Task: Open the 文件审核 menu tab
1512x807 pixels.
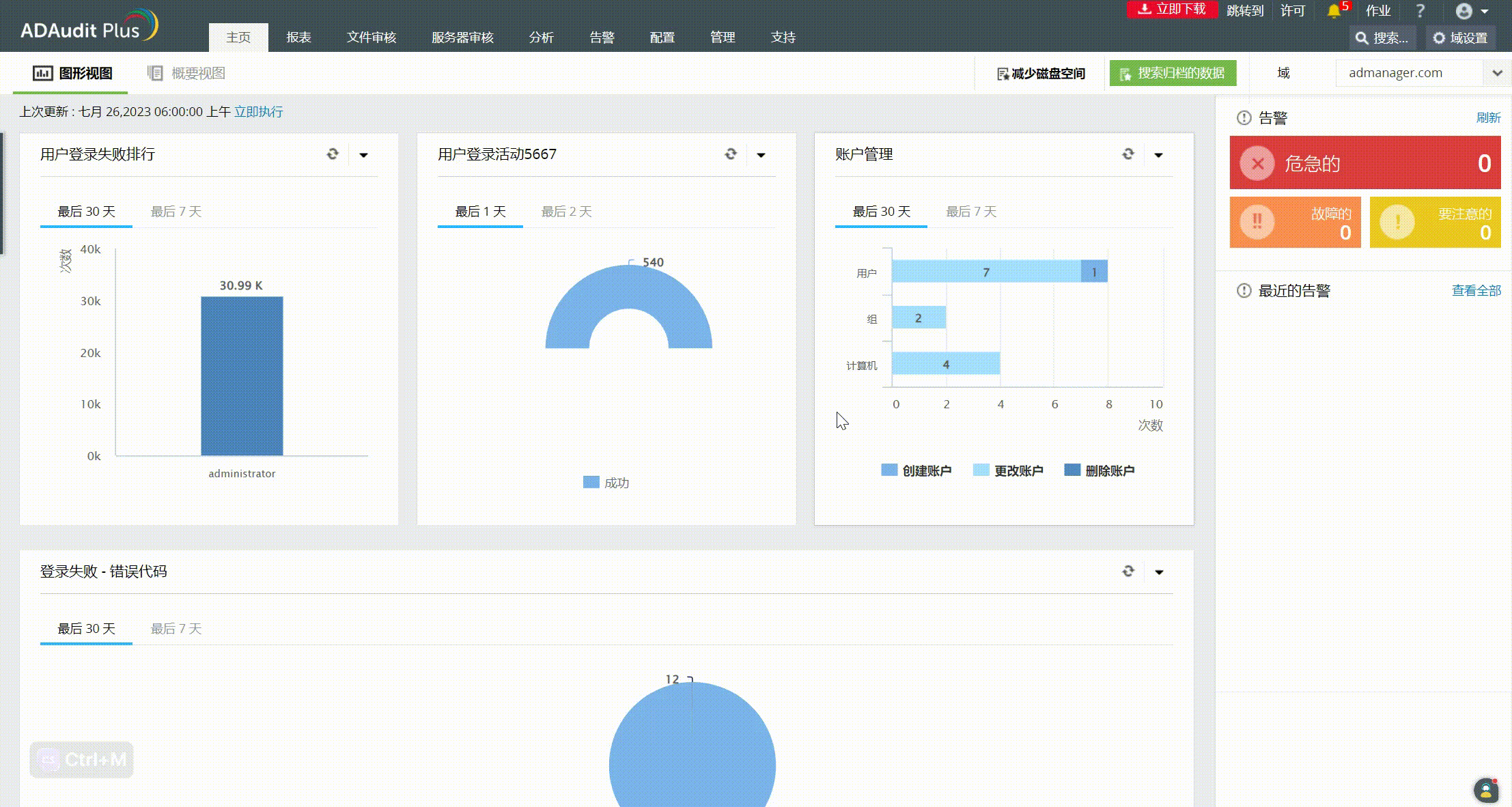Action: [371, 38]
